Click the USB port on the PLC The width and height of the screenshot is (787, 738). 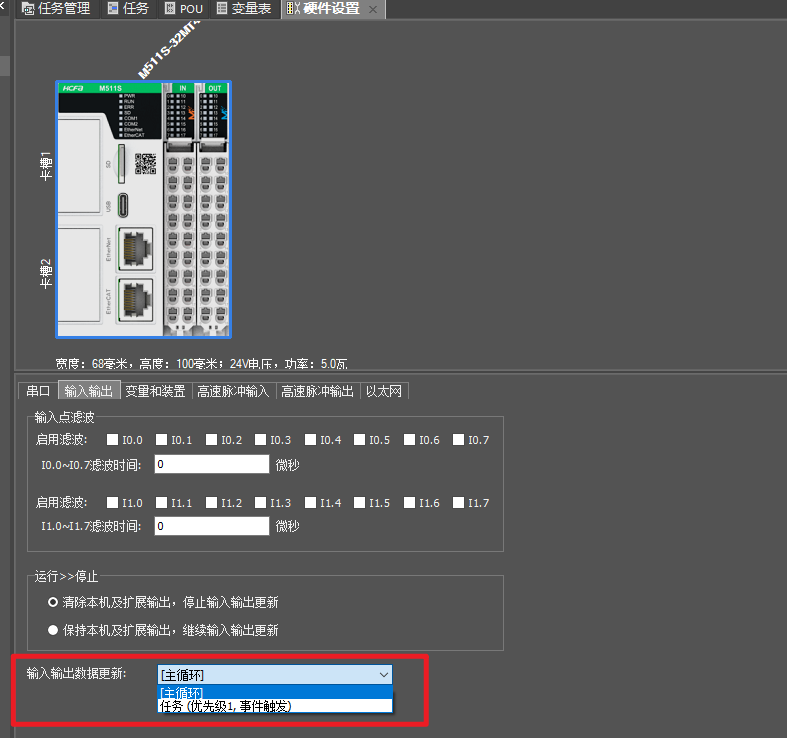(122, 205)
